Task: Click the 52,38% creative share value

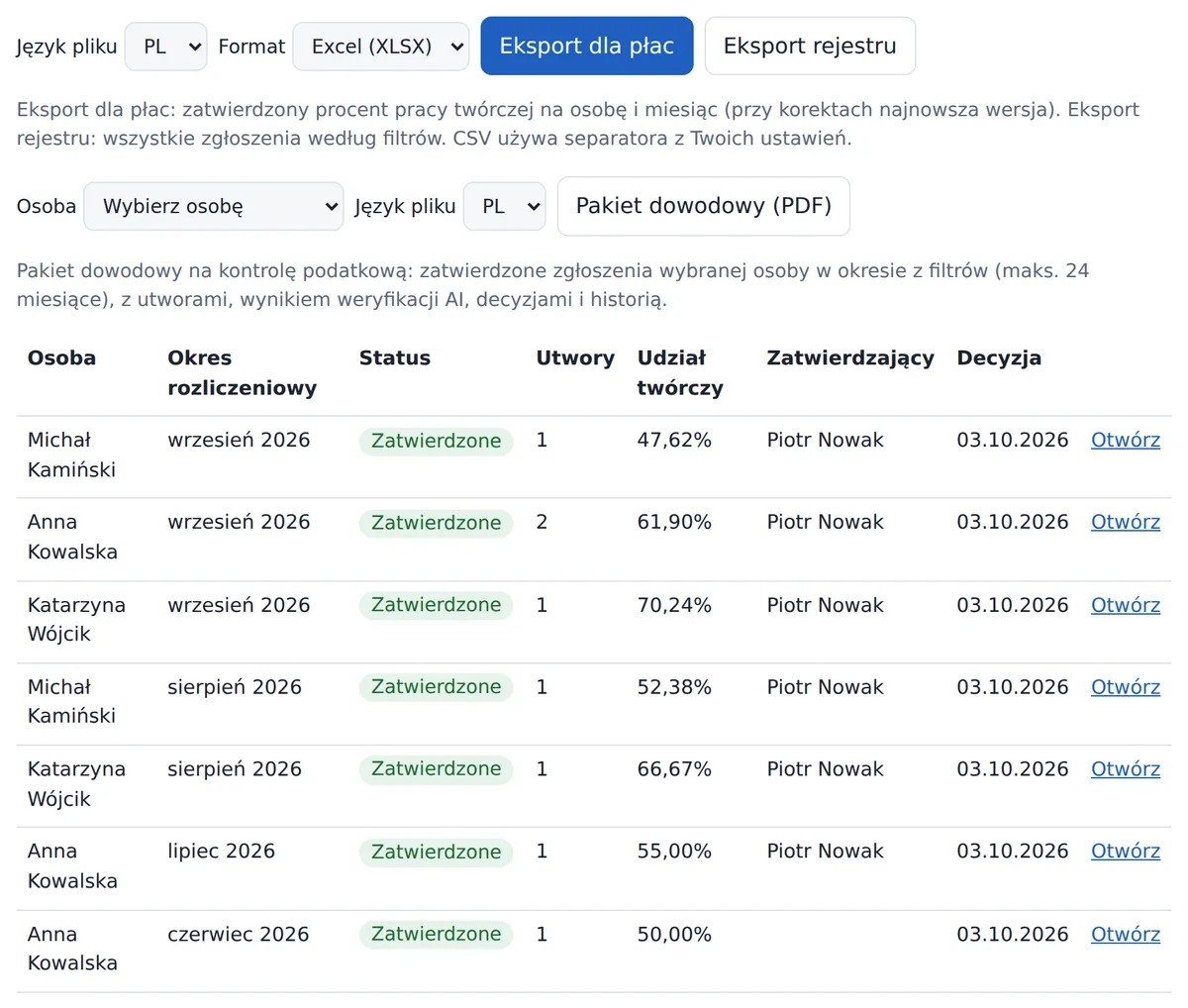Action: (674, 687)
